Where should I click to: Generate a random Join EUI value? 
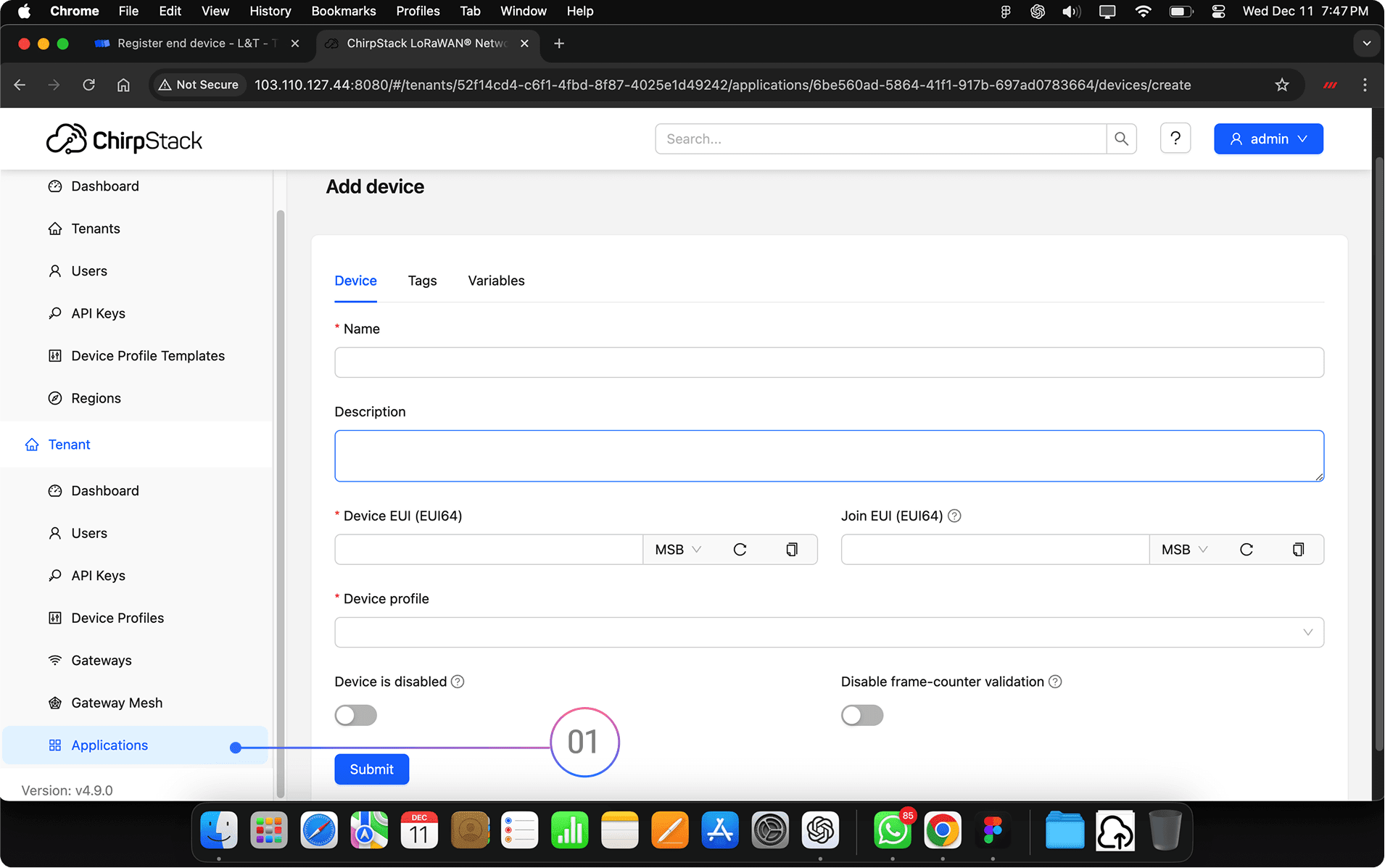[1246, 550]
